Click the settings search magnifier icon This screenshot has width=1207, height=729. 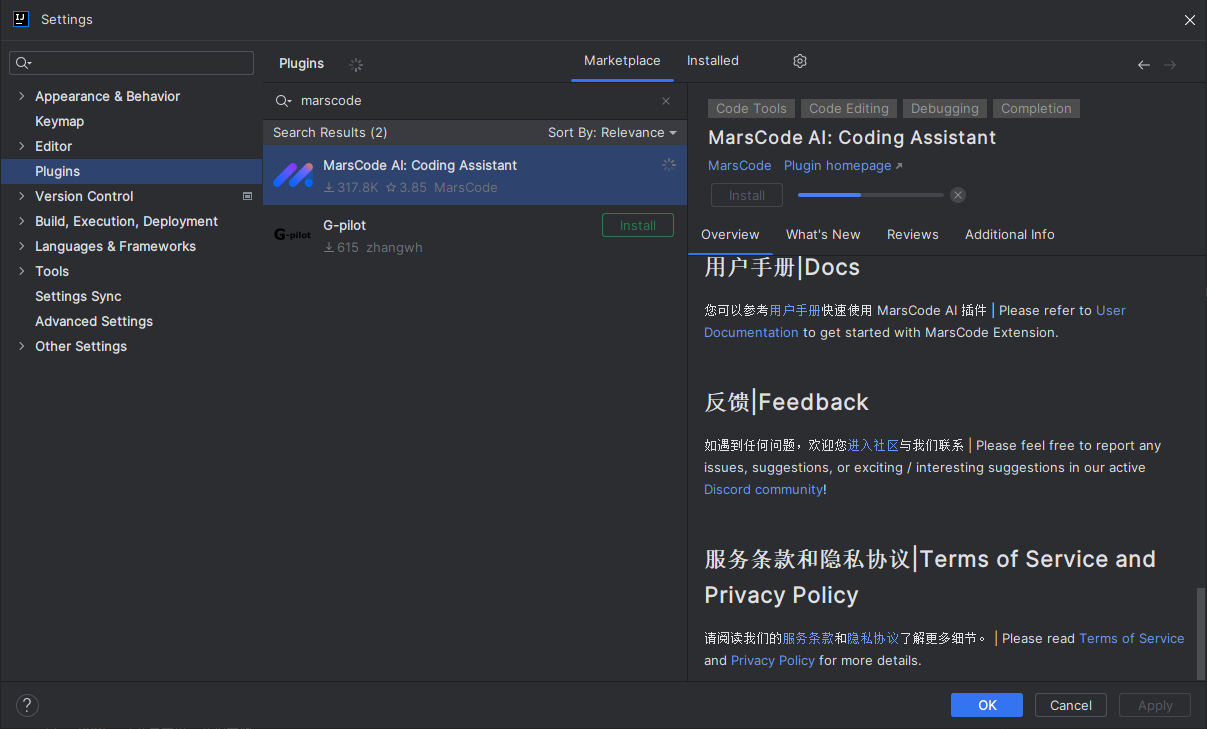[x=24, y=63]
